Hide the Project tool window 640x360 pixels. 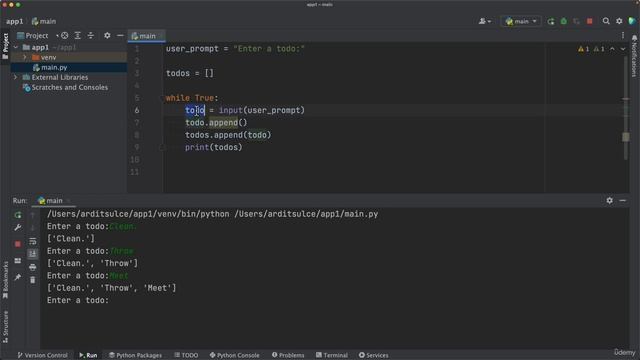coord(120,36)
